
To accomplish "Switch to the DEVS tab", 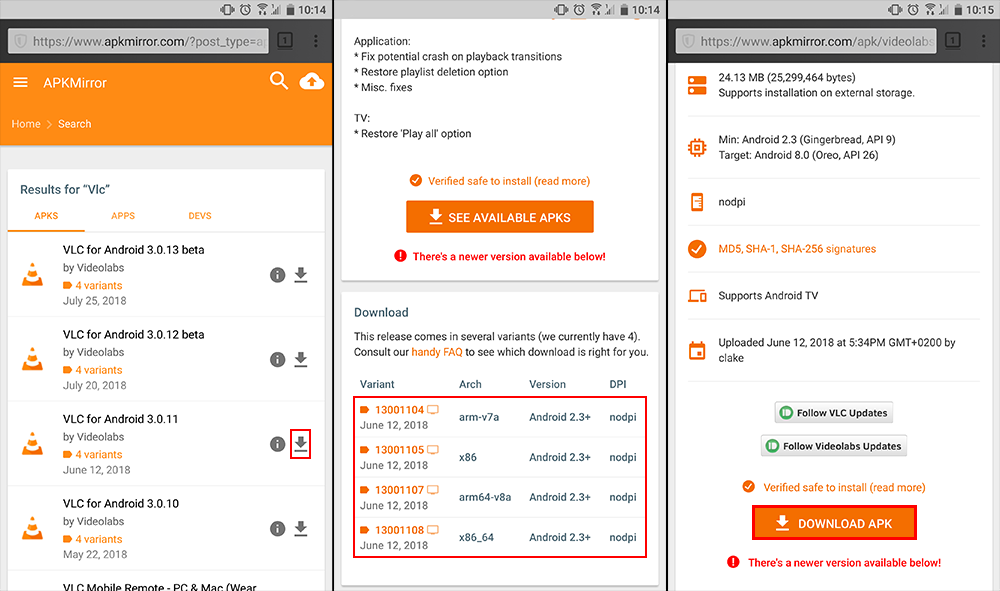I will pos(200,216).
